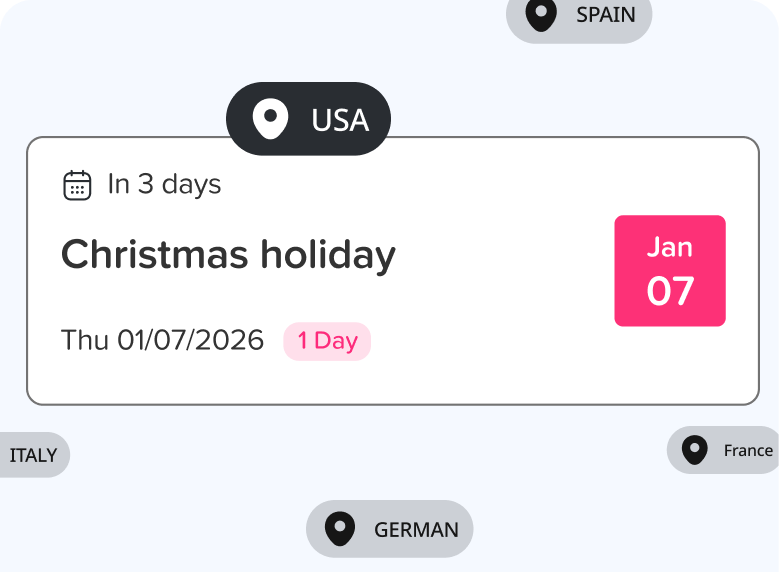Image resolution: width=779 pixels, height=572 pixels.
Task: Click the calendar icon next to In 3 days
Action: [x=77, y=185]
